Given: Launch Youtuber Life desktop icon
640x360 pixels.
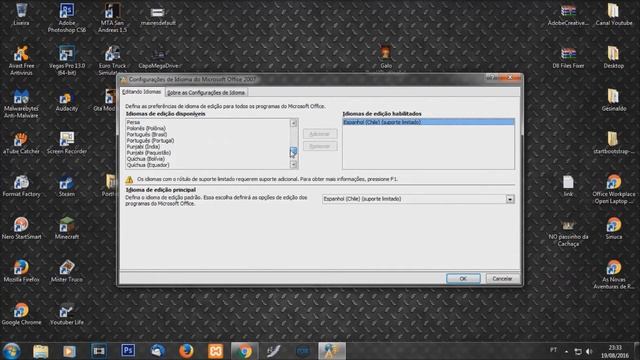Looking at the screenshot, I should click(67, 314).
